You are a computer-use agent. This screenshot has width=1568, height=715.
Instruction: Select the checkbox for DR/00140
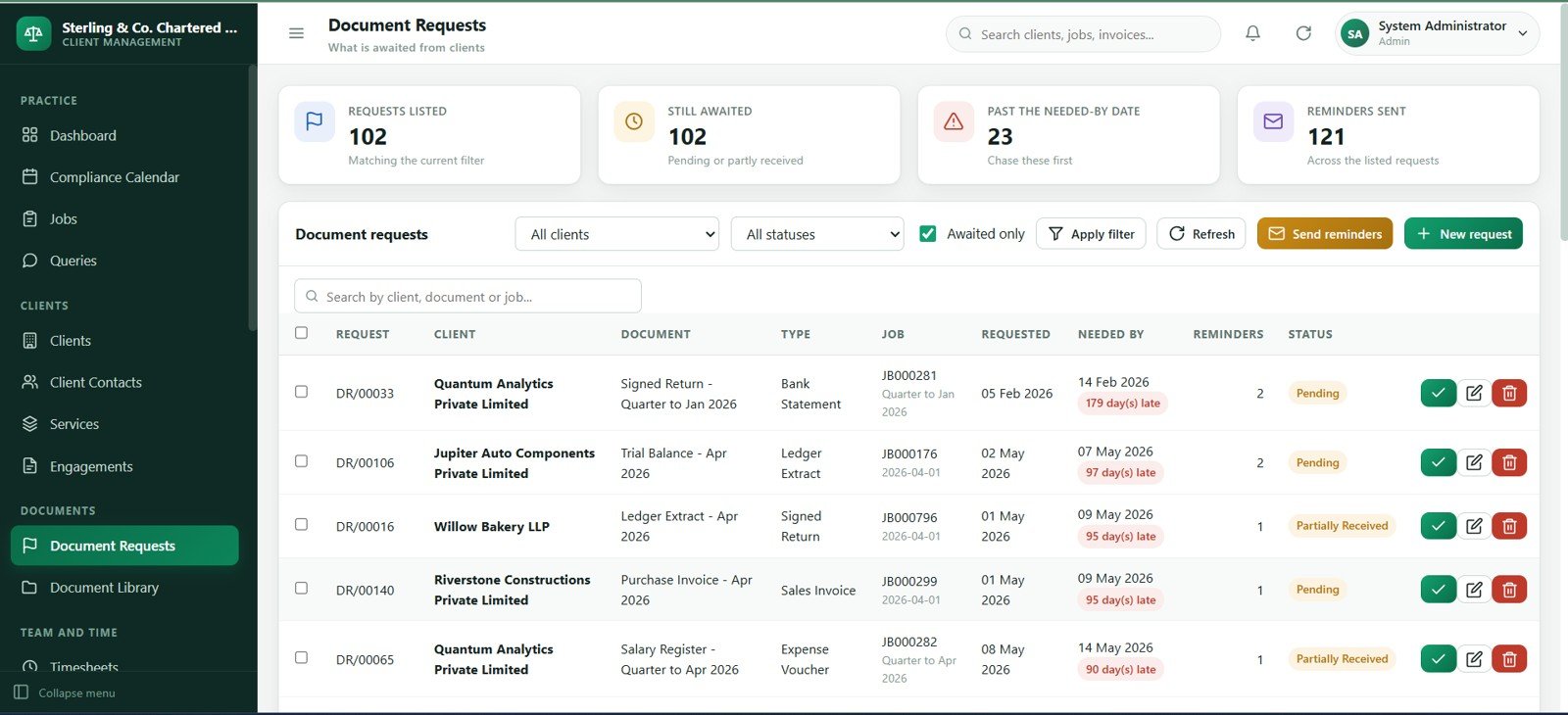(301, 589)
